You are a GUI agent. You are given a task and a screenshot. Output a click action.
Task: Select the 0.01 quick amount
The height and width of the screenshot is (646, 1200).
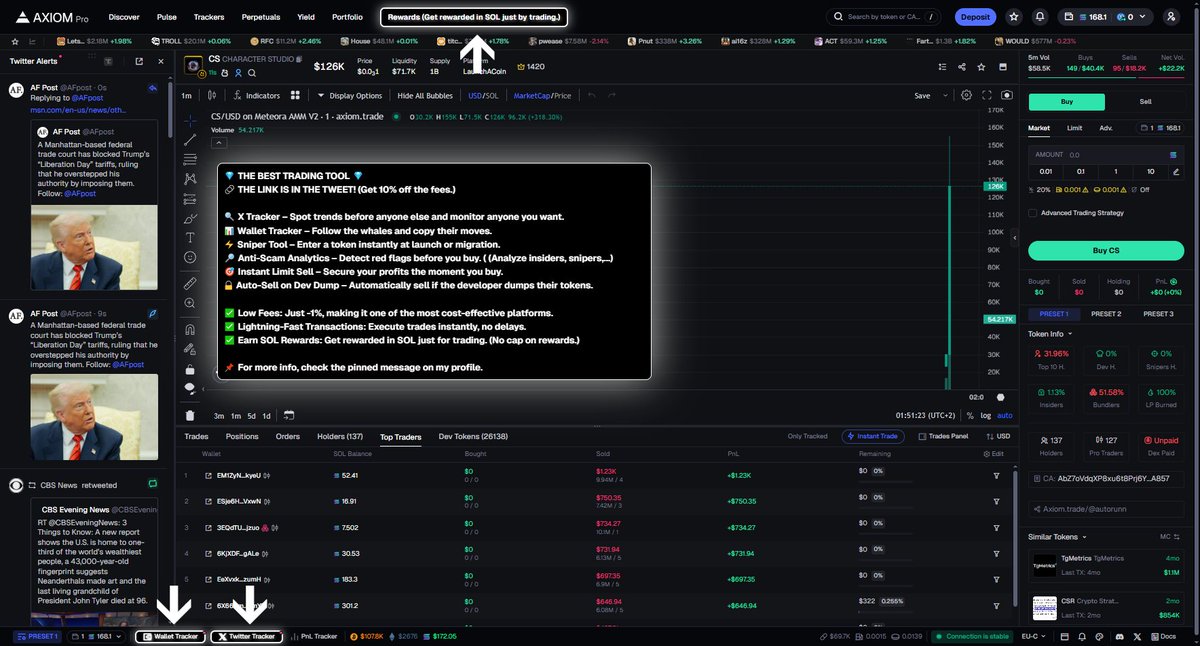point(1045,171)
